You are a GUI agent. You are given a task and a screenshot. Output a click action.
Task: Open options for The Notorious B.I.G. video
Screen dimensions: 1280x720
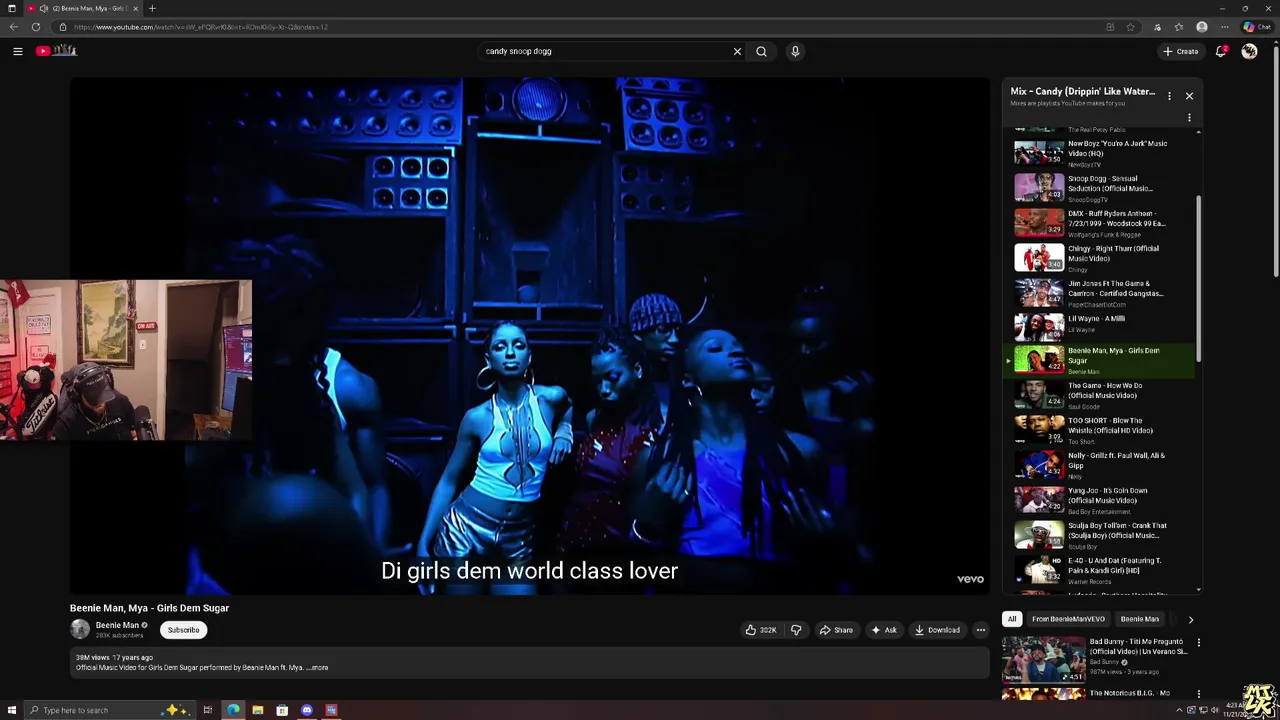pos(1198,694)
